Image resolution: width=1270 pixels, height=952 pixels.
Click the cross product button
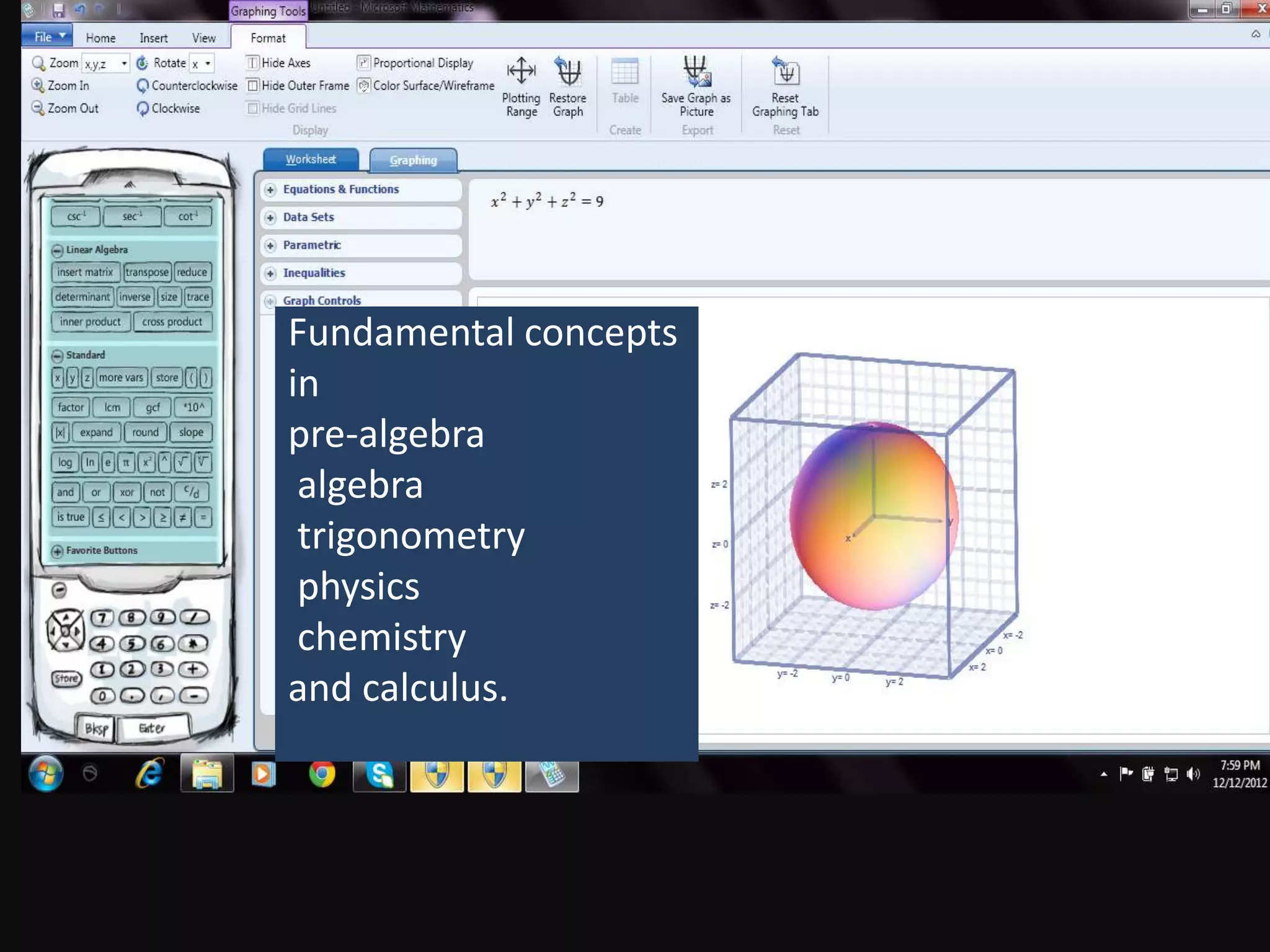click(x=172, y=322)
